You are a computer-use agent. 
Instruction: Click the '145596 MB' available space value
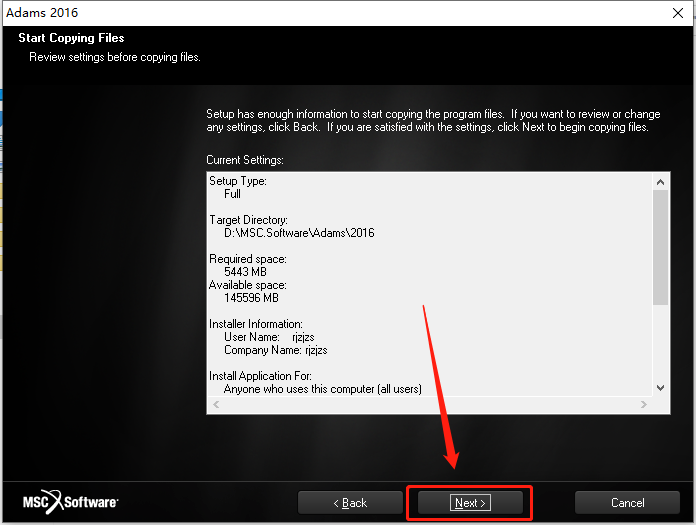[x=251, y=298]
